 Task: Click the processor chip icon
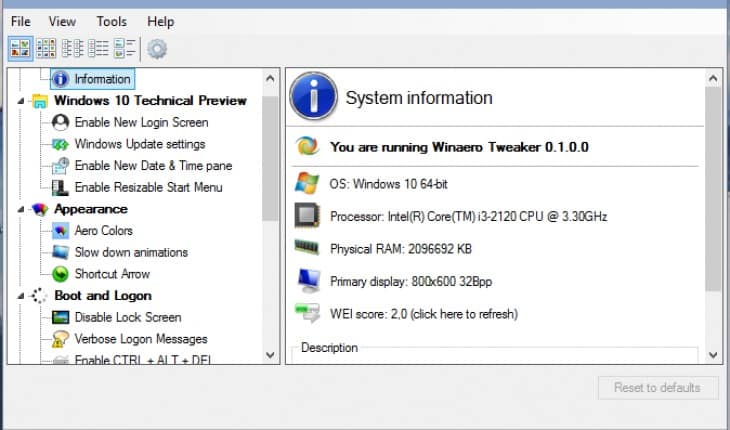[307, 215]
